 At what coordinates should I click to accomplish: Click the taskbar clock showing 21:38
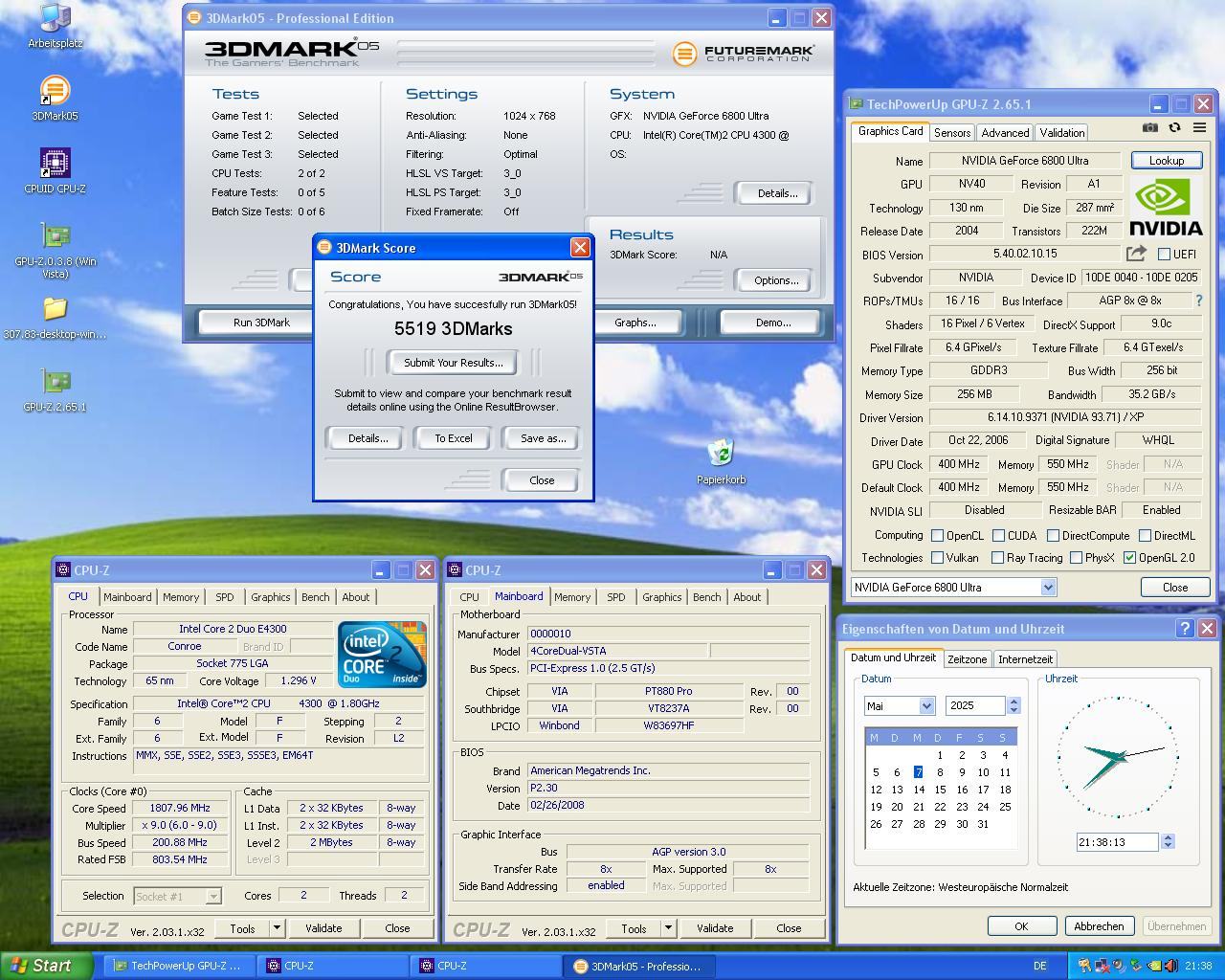[1198, 966]
